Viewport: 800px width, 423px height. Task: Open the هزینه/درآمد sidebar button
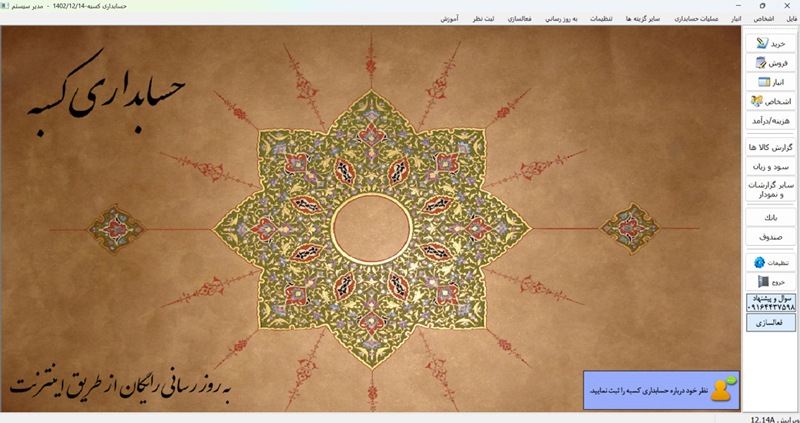[770, 120]
